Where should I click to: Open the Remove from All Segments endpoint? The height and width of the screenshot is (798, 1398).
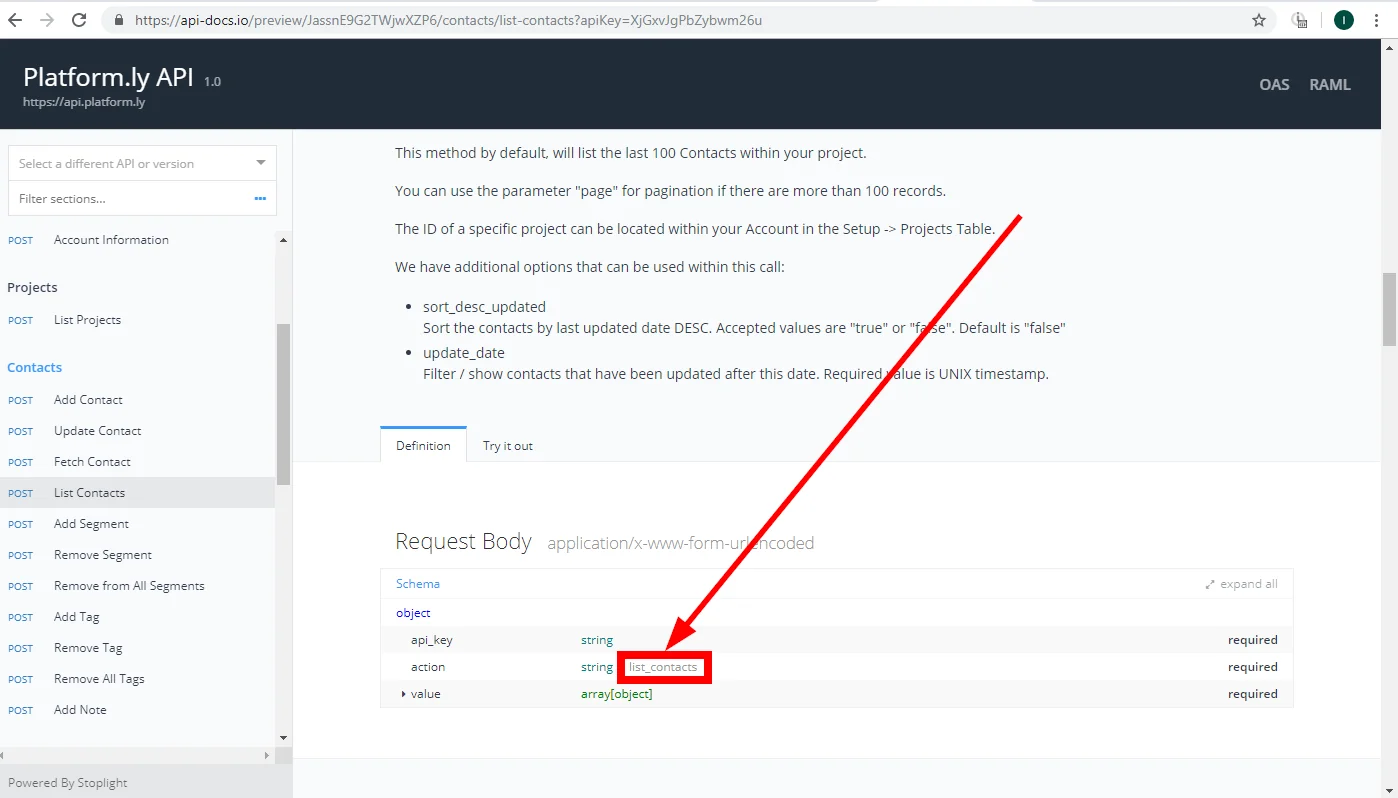tap(129, 586)
